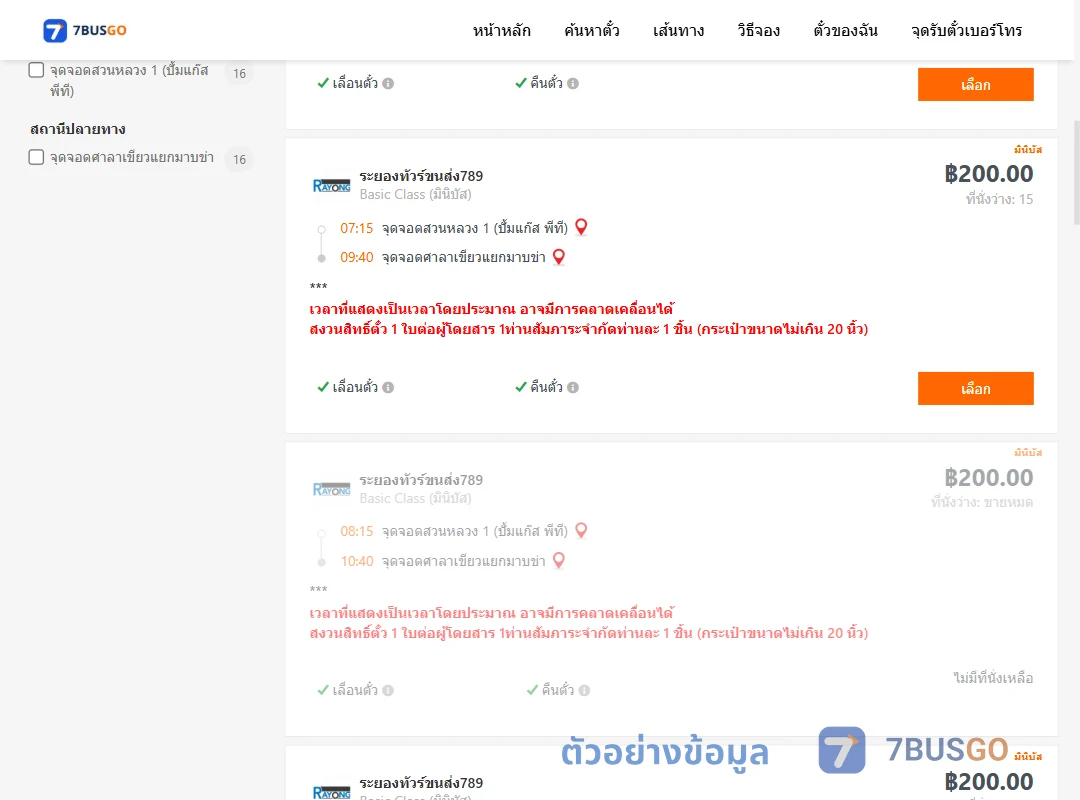
Task: Click the map pin for 08:15 departure stop
Action: tap(581, 531)
